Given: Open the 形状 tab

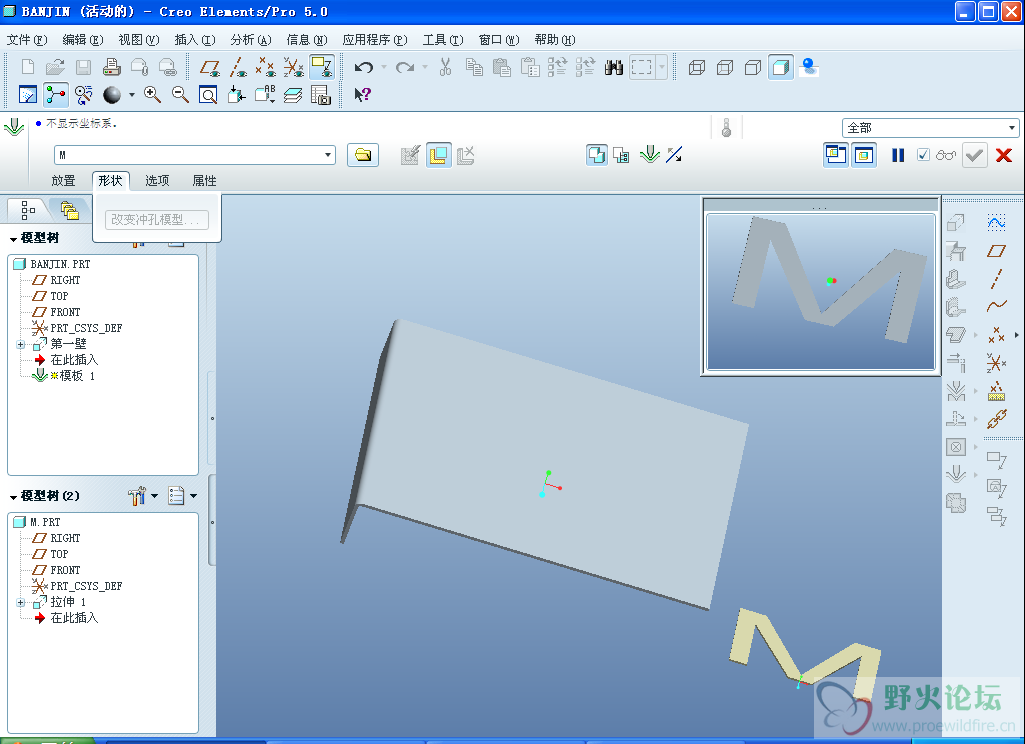Looking at the screenshot, I should point(110,180).
